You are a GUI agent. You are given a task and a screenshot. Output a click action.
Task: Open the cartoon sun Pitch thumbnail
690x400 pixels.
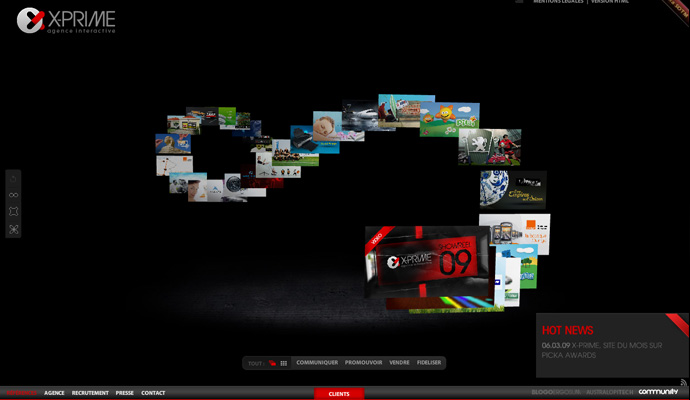coord(449,119)
